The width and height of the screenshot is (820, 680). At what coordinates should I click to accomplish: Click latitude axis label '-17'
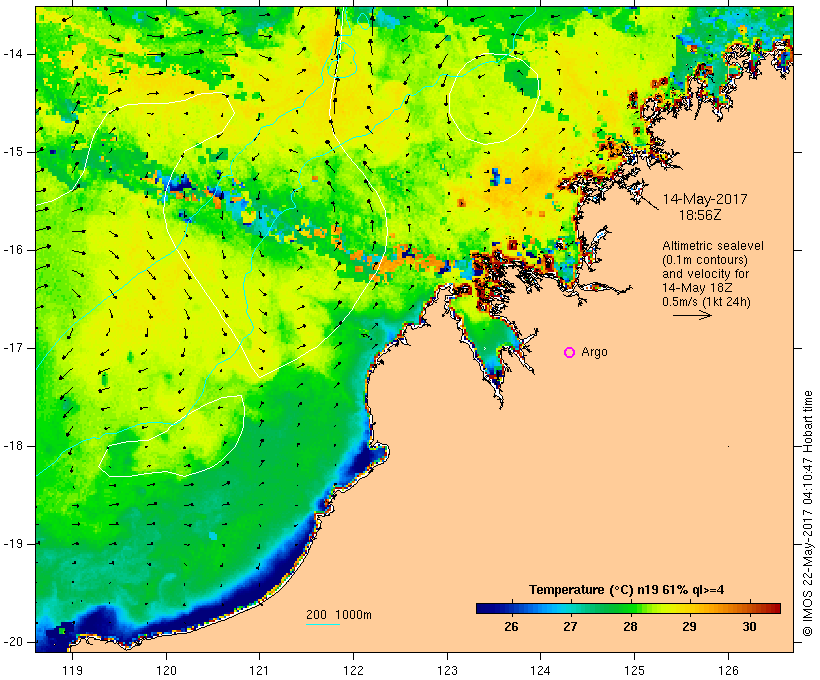coord(13,348)
